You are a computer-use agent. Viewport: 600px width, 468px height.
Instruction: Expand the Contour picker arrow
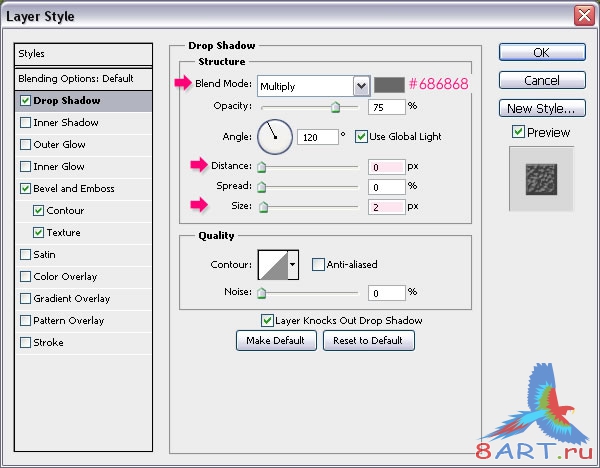pos(293,265)
